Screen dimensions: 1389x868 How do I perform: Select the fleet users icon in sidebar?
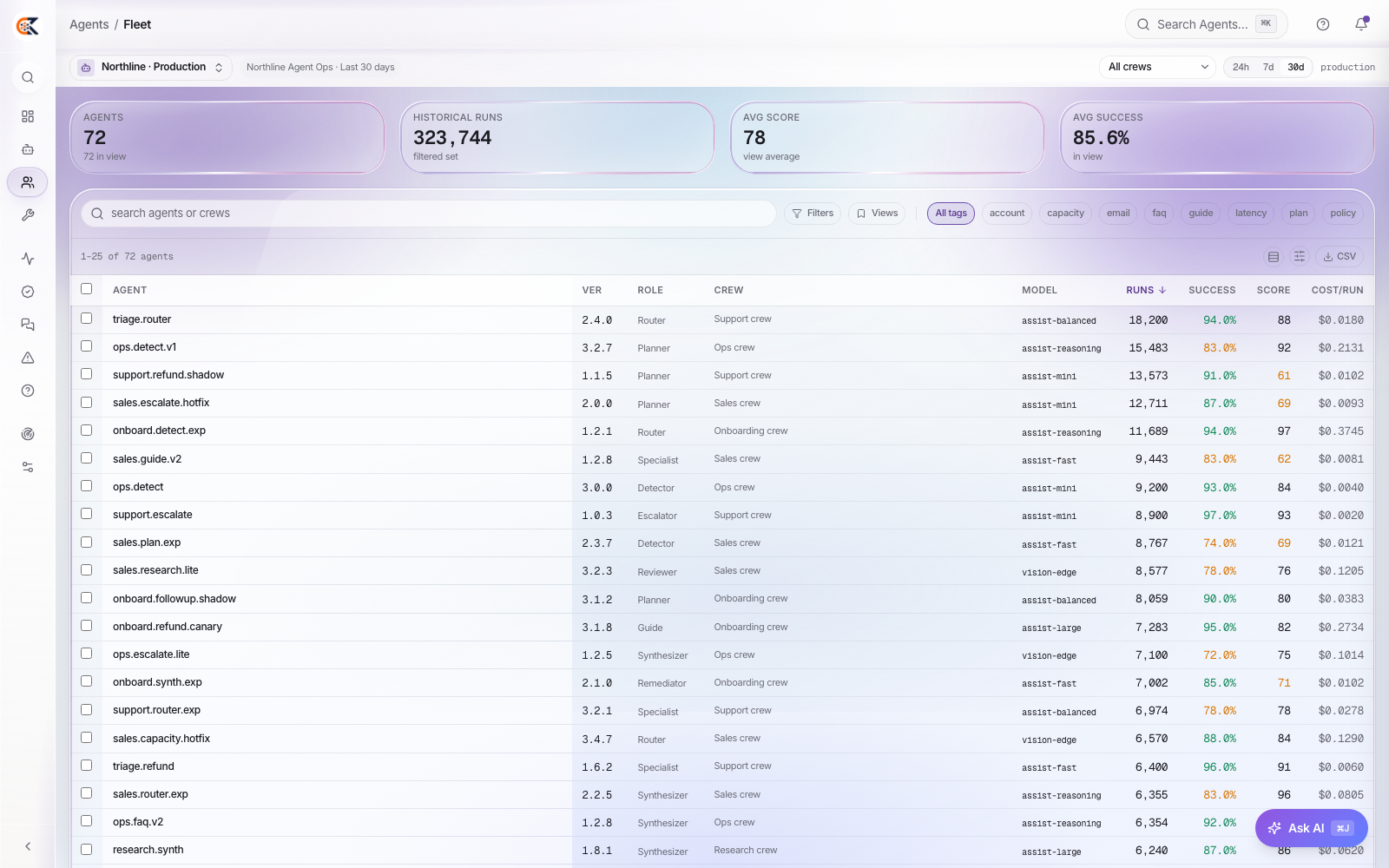(28, 182)
